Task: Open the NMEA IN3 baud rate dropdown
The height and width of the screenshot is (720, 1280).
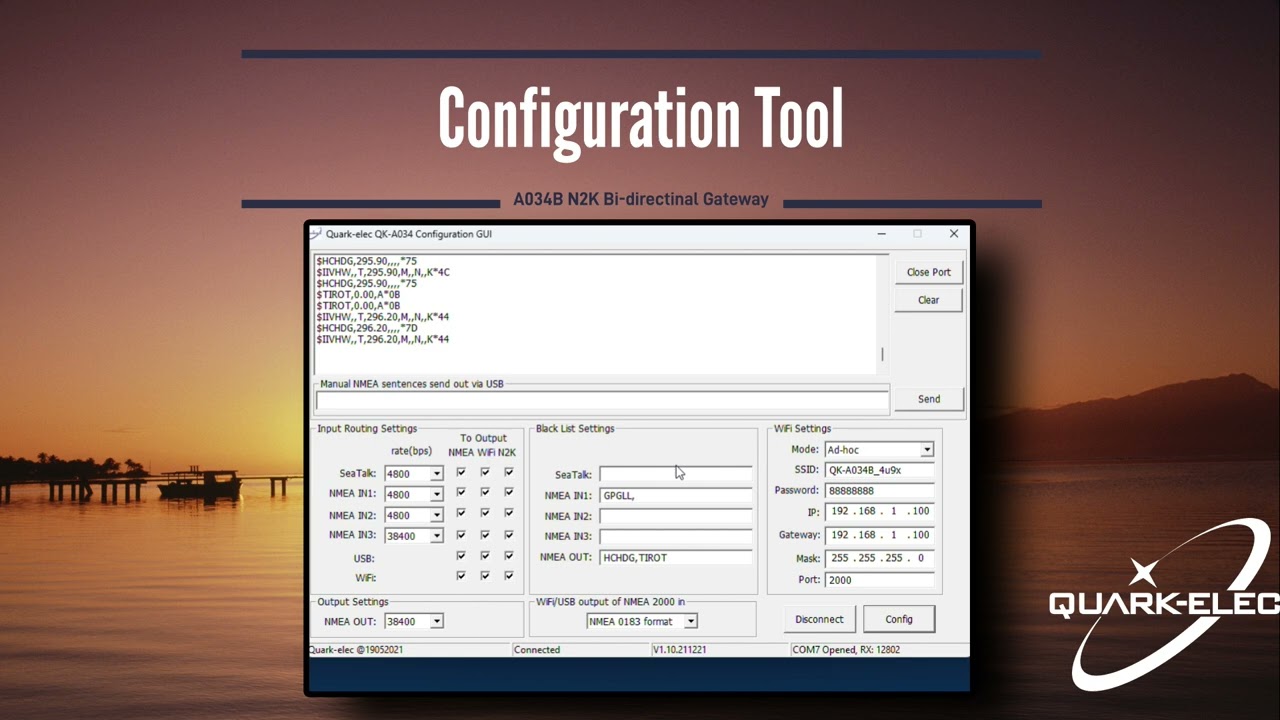Action: click(x=437, y=536)
